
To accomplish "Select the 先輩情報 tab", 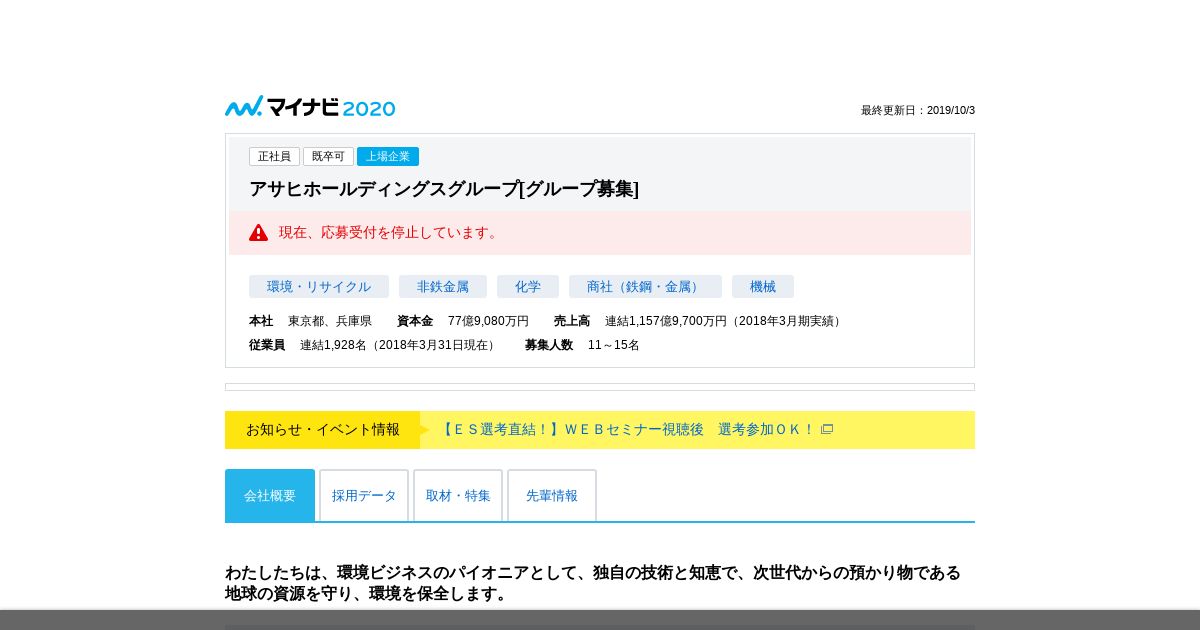I will [x=552, y=495].
